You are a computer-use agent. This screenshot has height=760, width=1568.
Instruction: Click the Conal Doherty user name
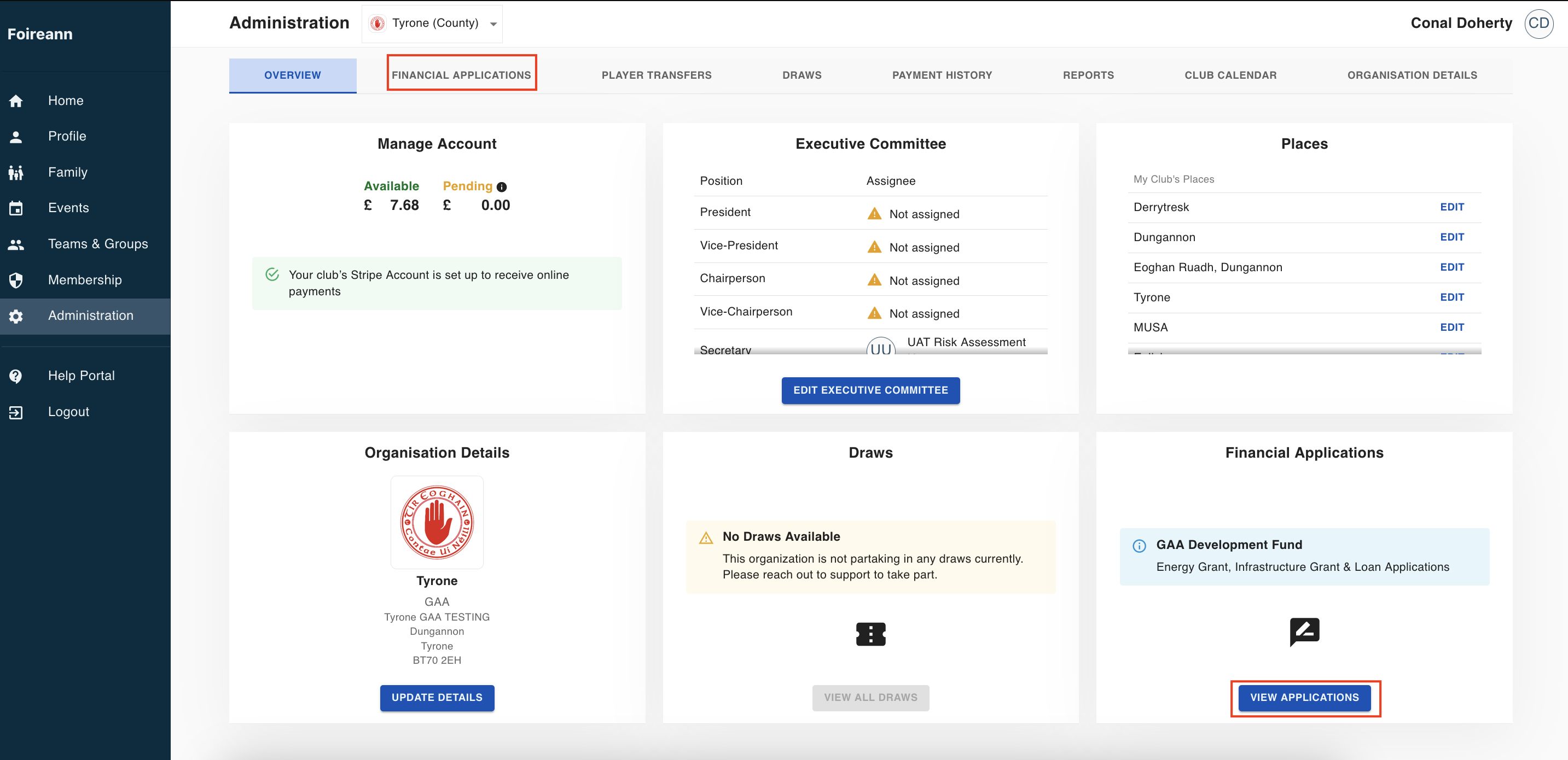tap(1461, 23)
